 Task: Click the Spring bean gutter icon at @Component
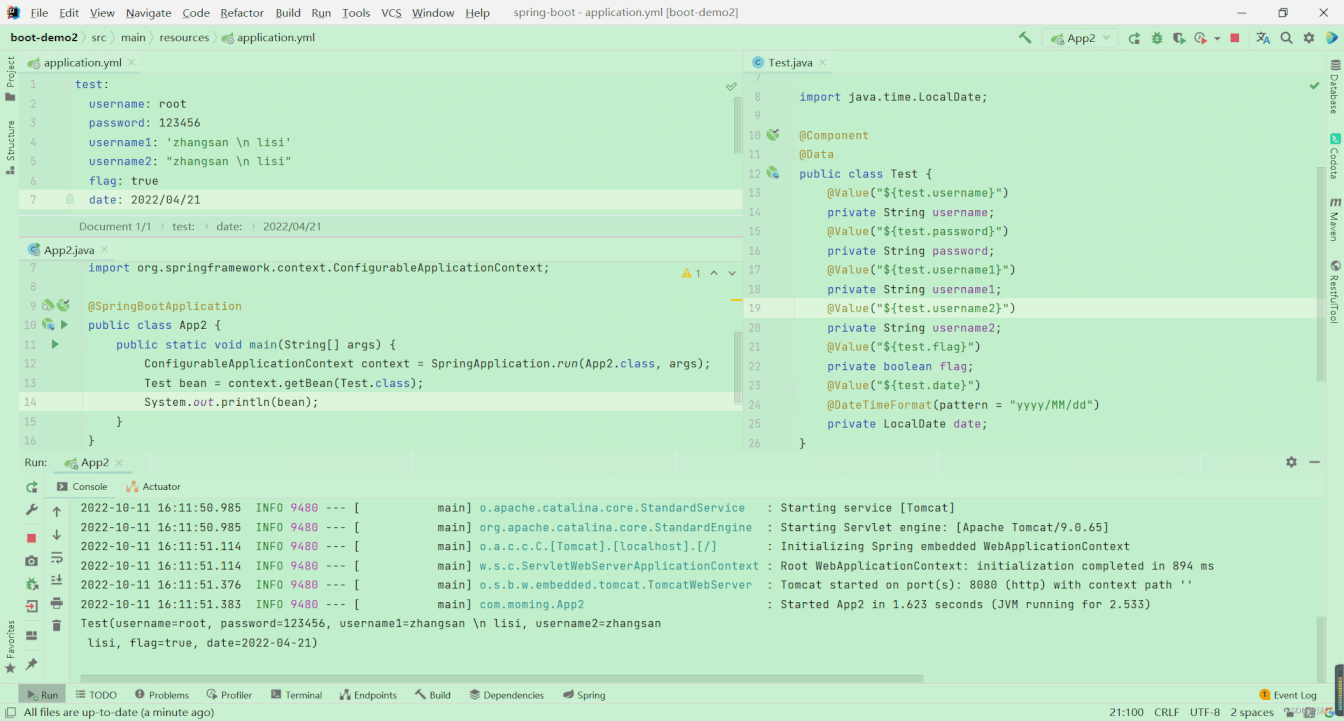[773, 135]
